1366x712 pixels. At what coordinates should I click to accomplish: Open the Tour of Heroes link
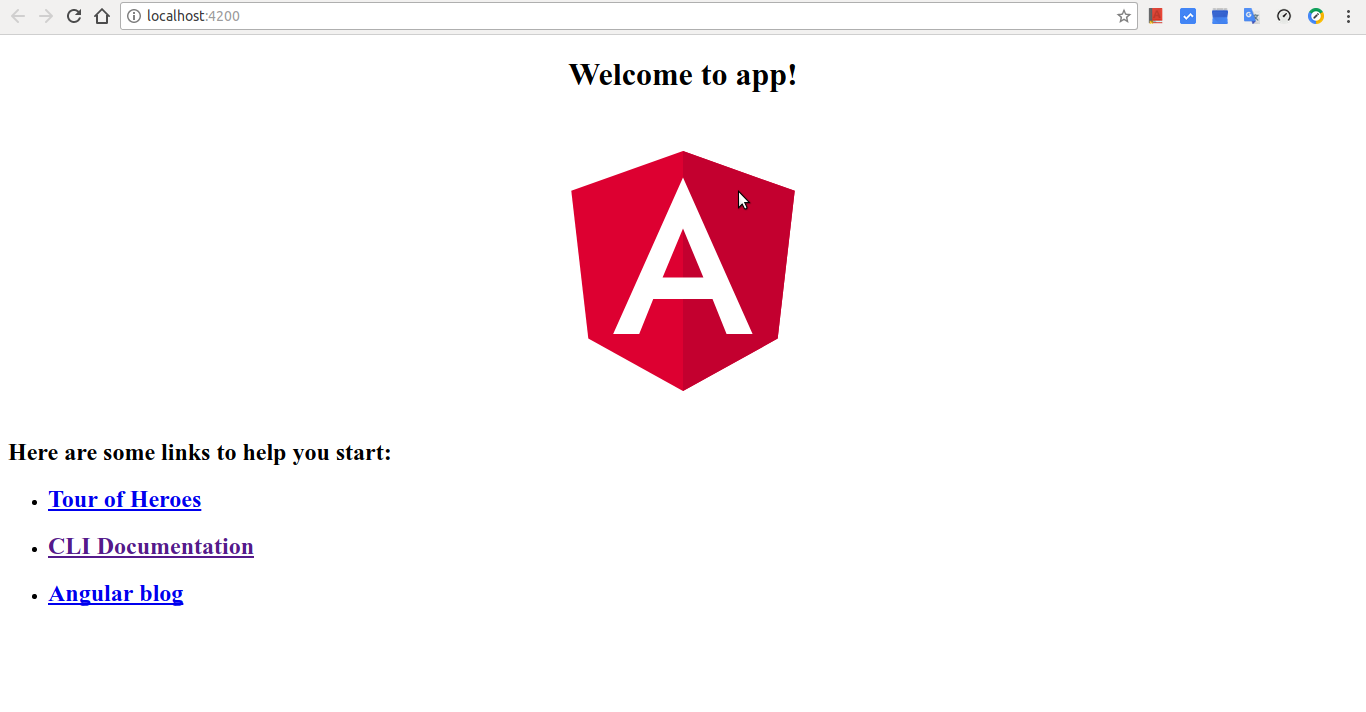[x=125, y=500]
